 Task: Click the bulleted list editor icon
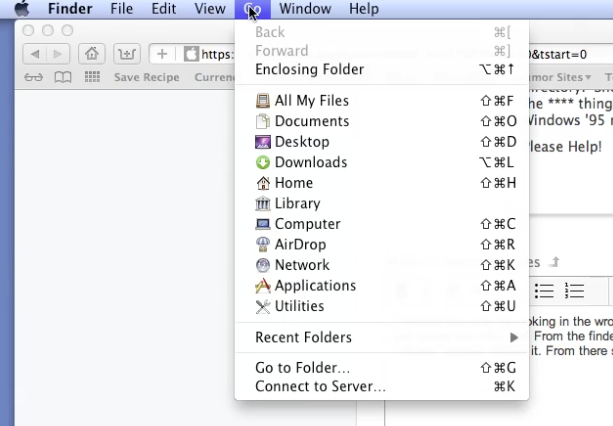point(544,291)
